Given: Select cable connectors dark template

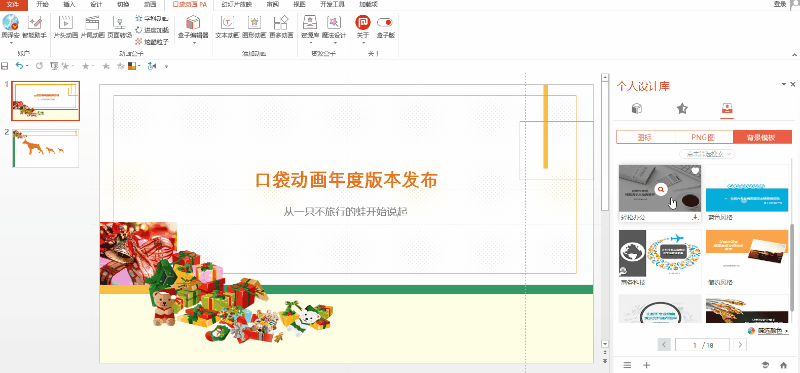Looking at the screenshot, I should 747,309.
